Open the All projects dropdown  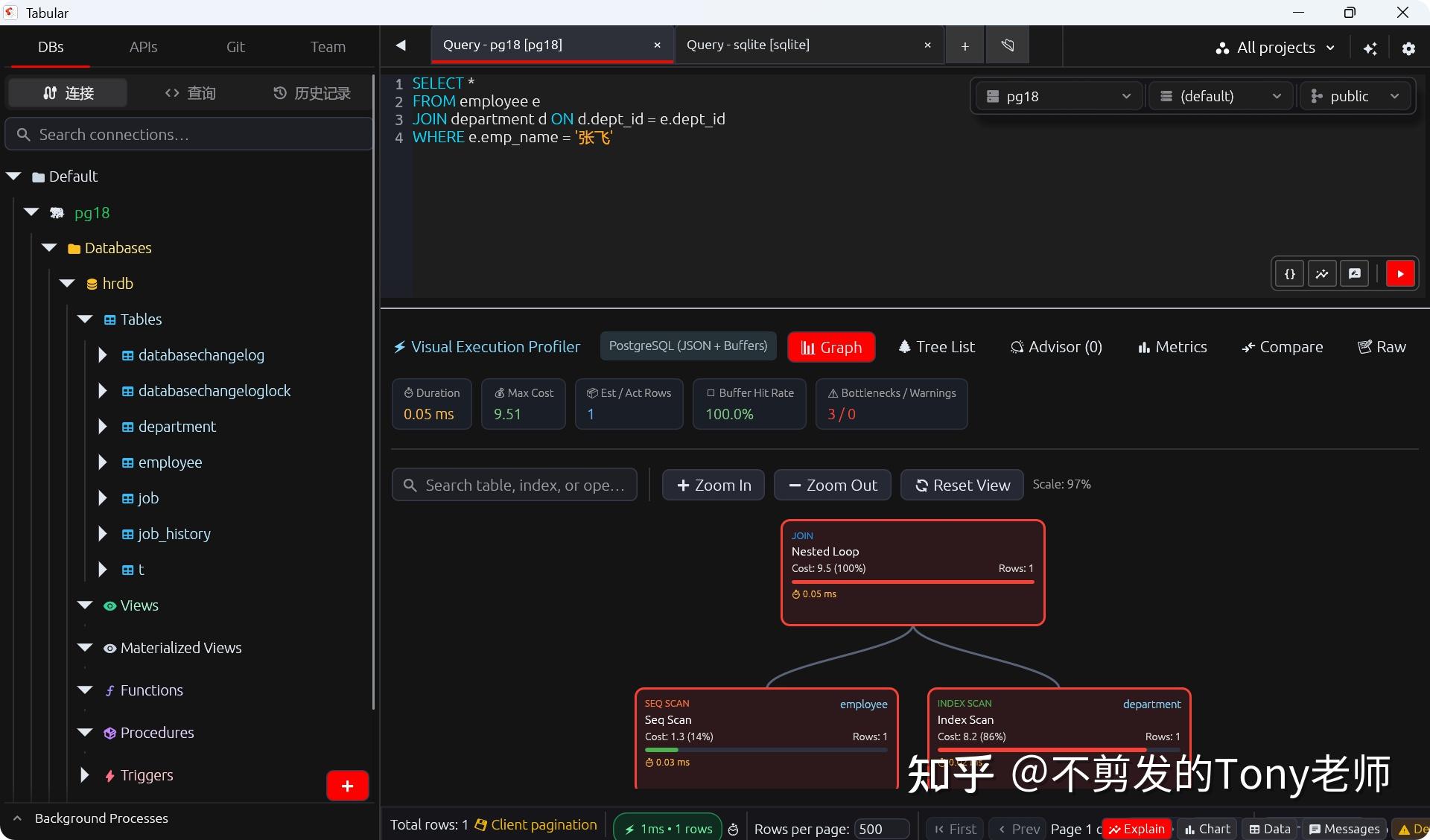tap(1275, 48)
